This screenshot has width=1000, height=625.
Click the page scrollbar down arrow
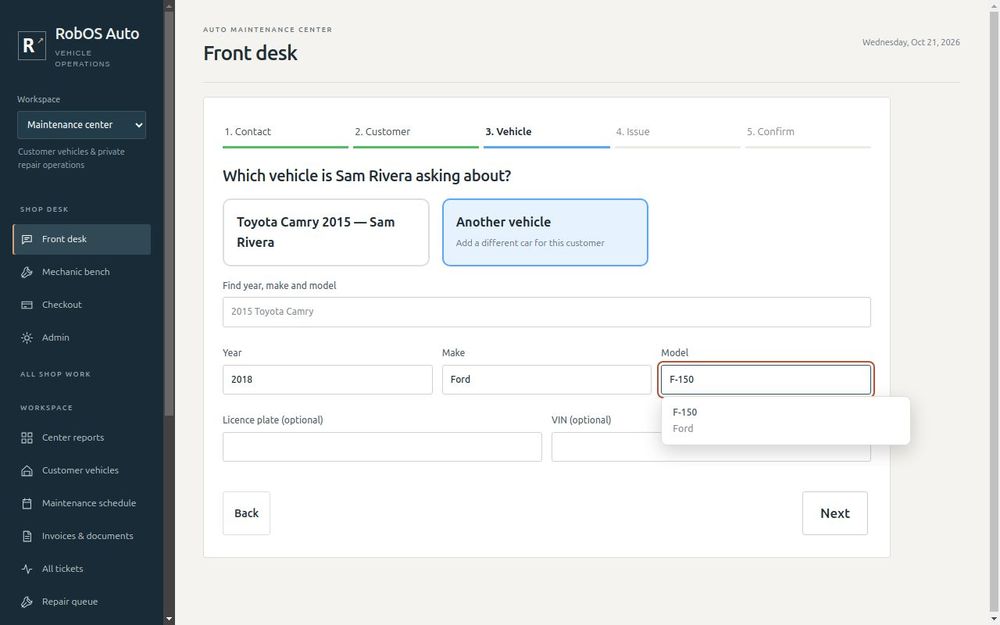tap(994, 619)
